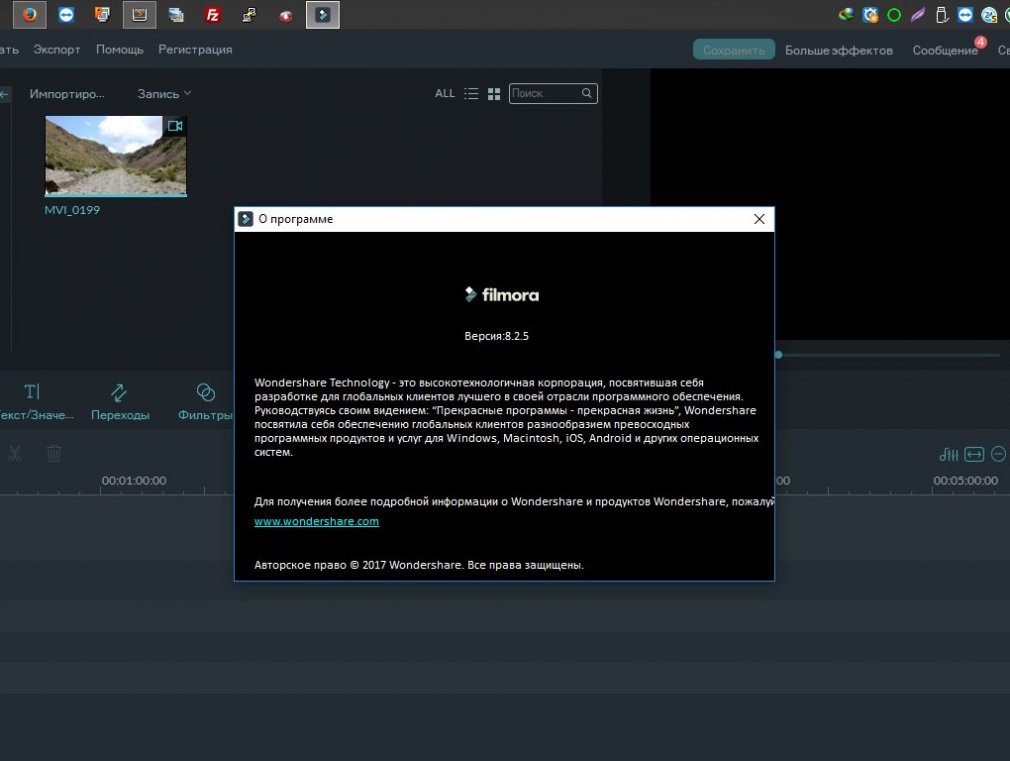Open the Текст/Значе... tab
Screen dimensions: 1010x761
33,401
